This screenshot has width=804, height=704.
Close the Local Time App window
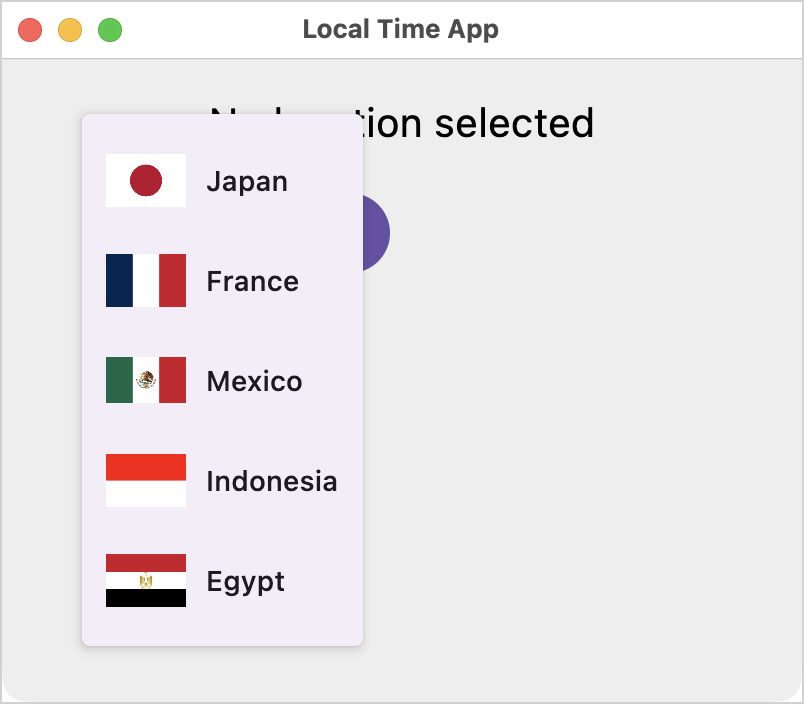tap(30, 30)
